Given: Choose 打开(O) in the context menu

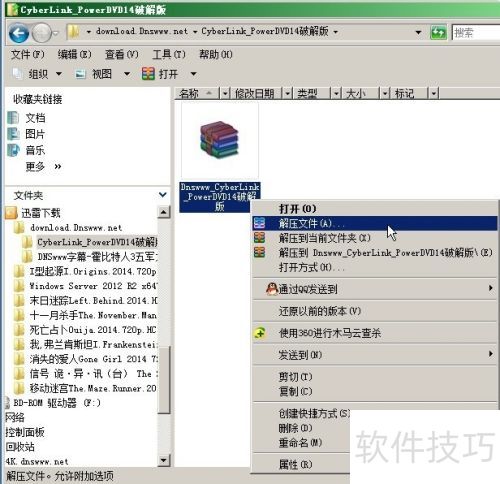Looking at the screenshot, I should 375,209.
